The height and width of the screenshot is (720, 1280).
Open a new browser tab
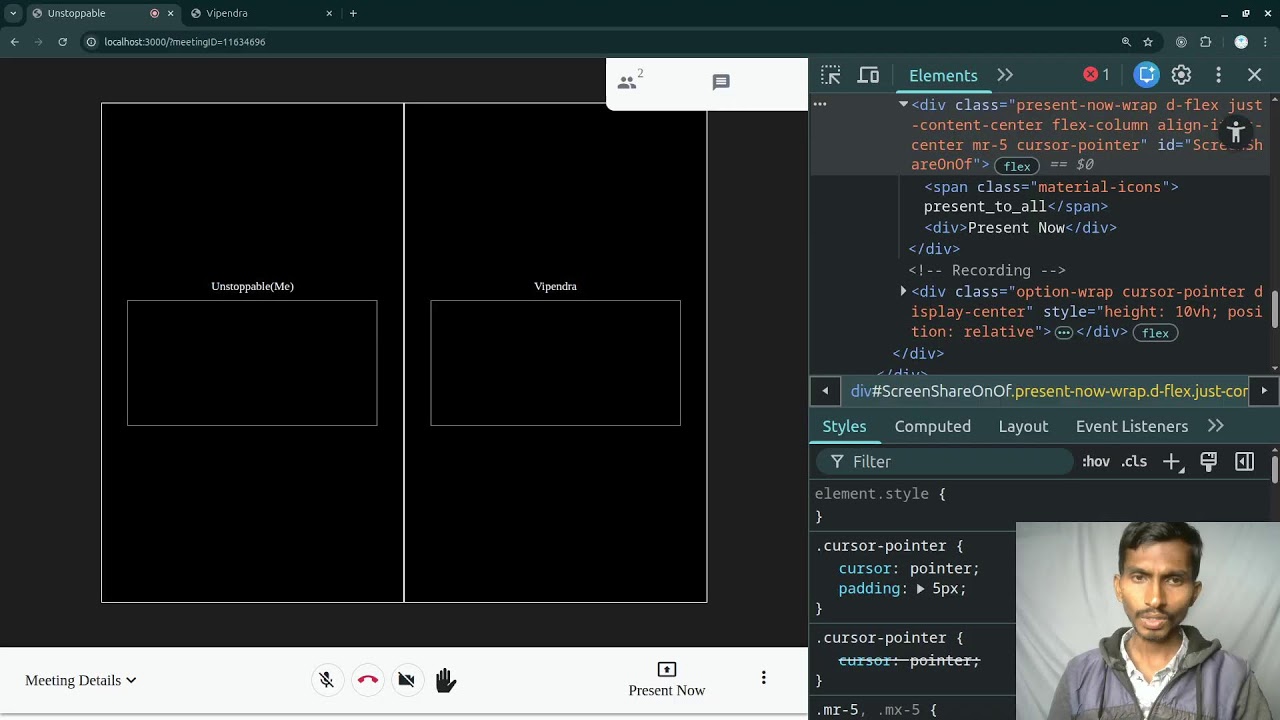pos(353,13)
